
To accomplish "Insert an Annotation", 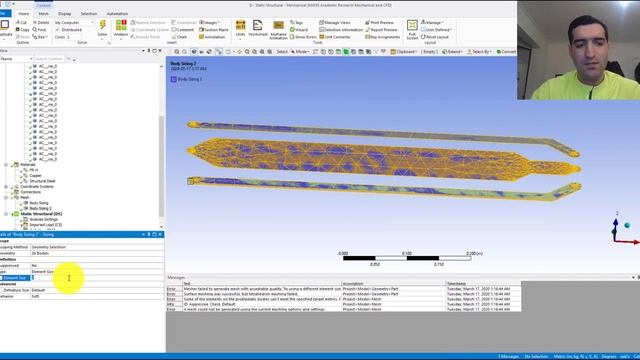I will [x=212, y=37].
